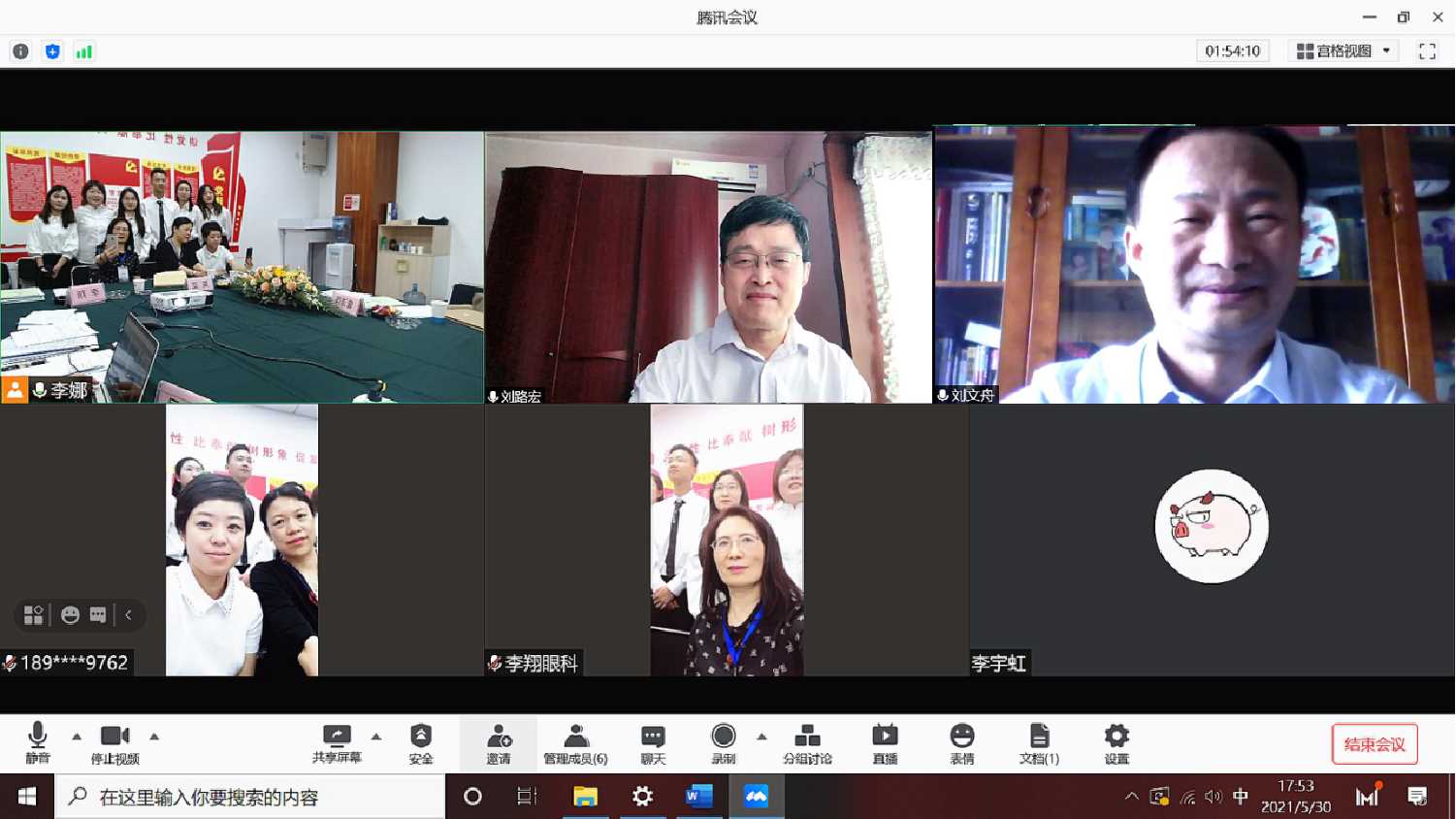Open 管理成员(6) members panel
This screenshot has height=819, width=1456.
coord(575,743)
